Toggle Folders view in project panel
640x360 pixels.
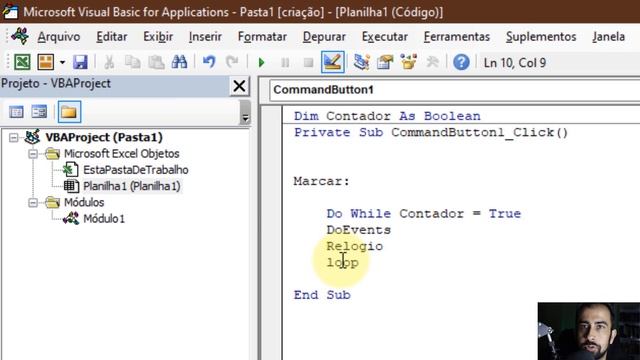pos(69,112)
